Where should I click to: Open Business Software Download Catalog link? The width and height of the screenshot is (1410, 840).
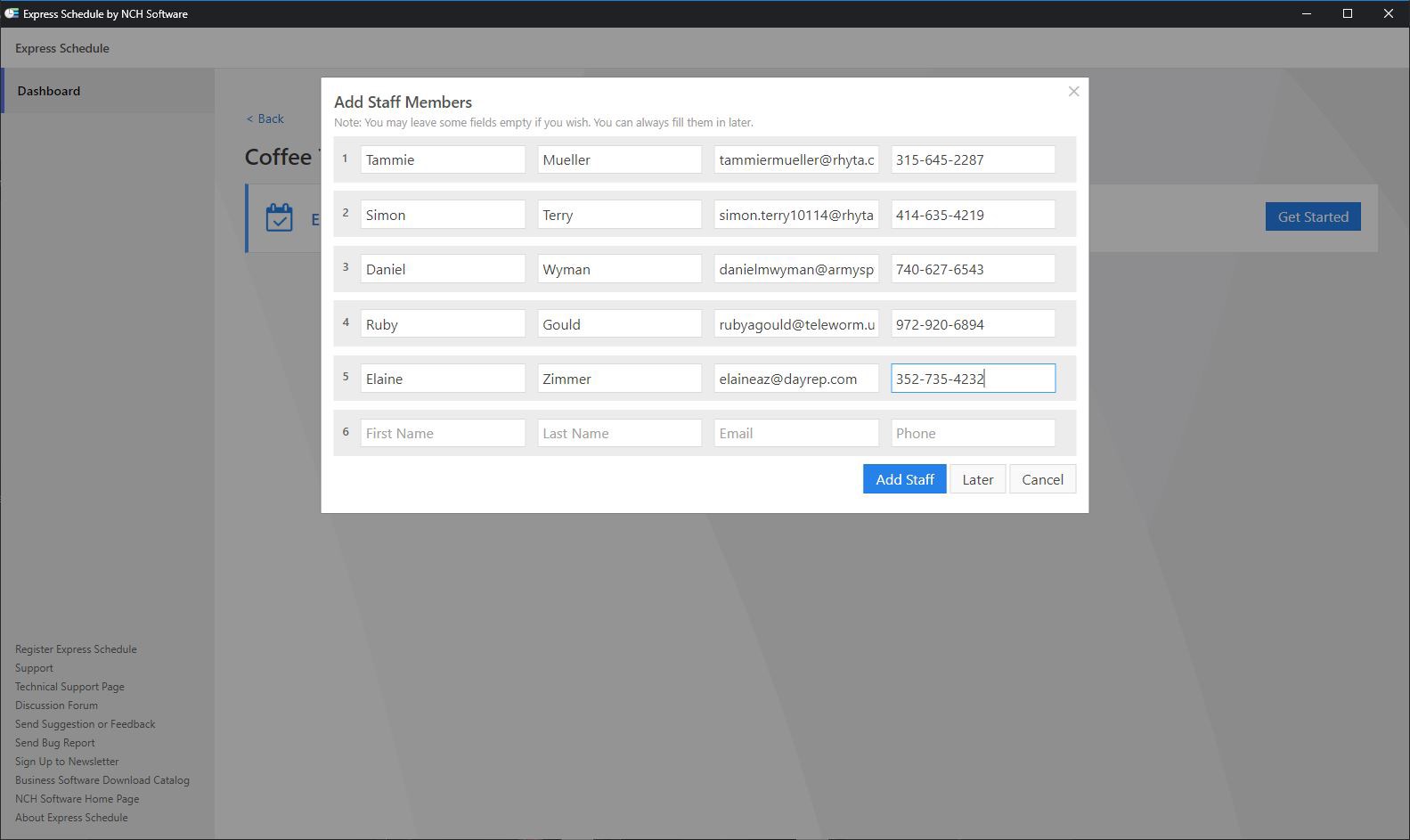(x=102, y=780)
